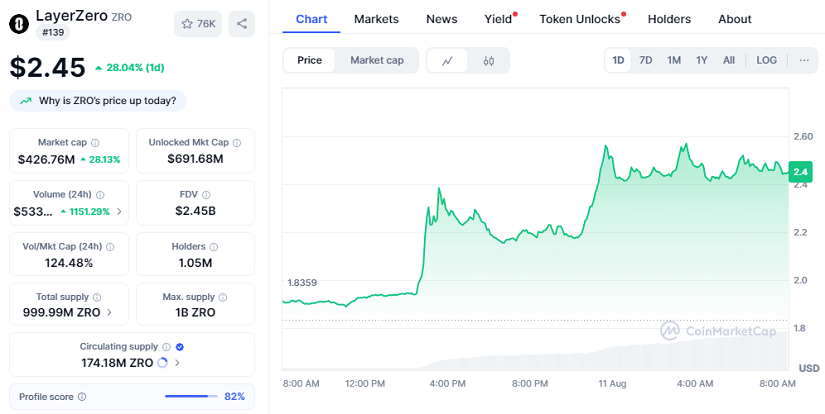The height and width of the screenshot is (414, 825).
Task: Open the Markets tab
Action: 376,19
